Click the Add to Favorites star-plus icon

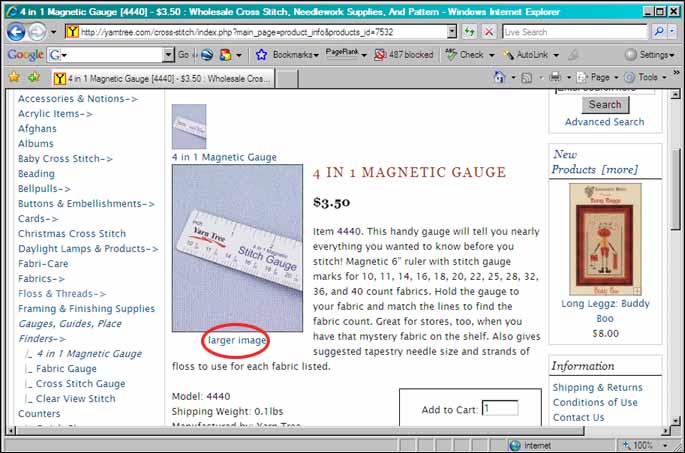click(34, 77)
